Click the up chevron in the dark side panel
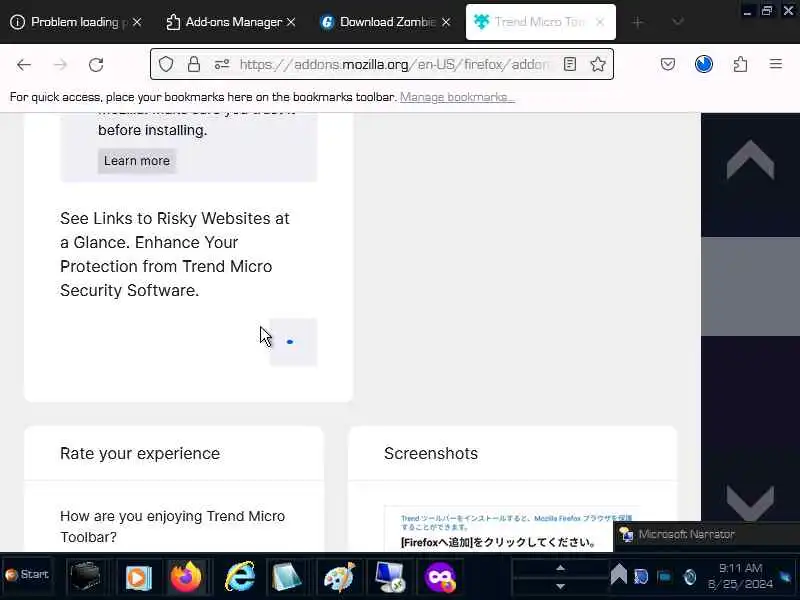 (751, 160)
